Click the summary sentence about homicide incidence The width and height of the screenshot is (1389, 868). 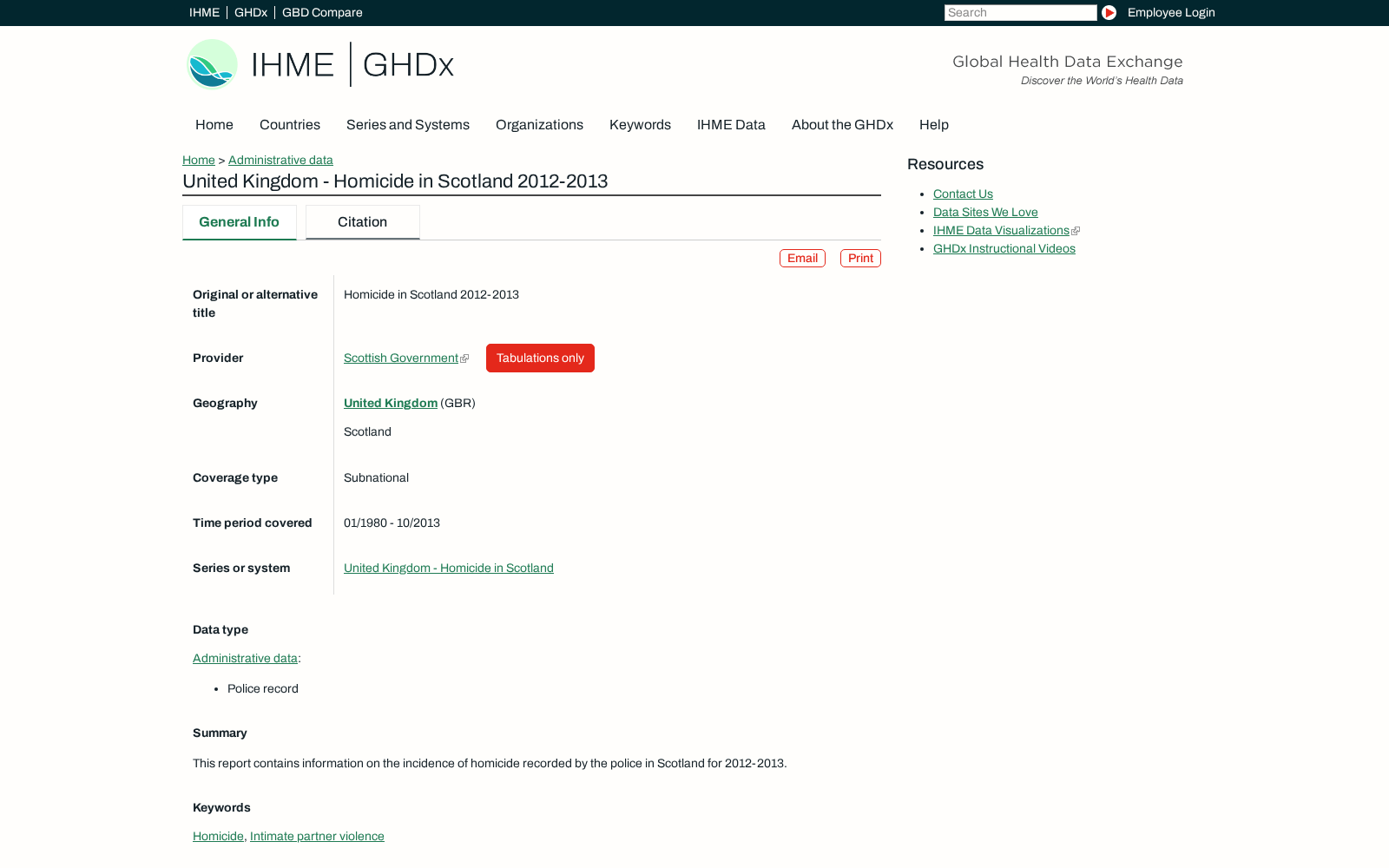click(490, 763)
